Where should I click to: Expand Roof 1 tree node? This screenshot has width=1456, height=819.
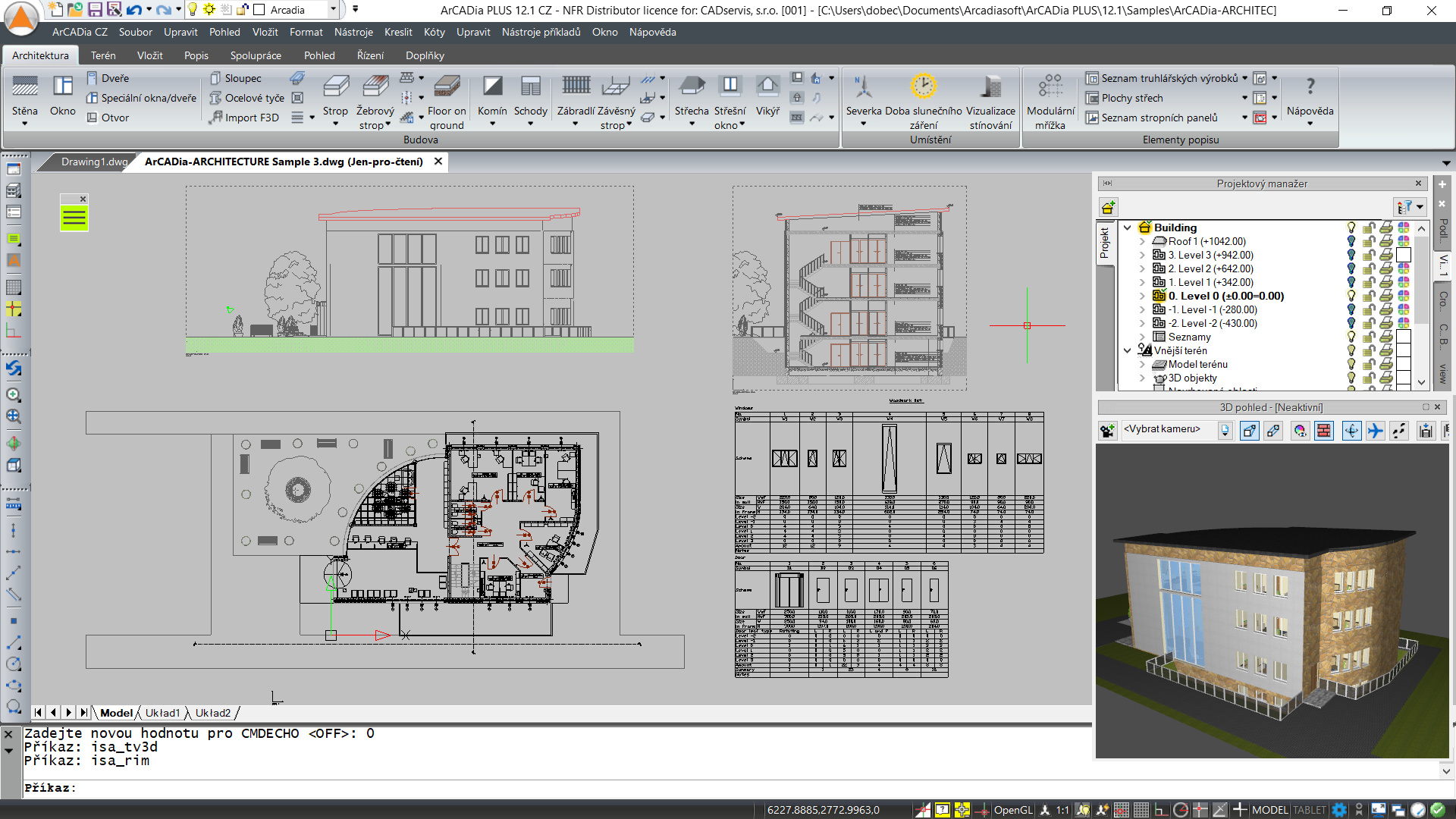click(1142, 241)
